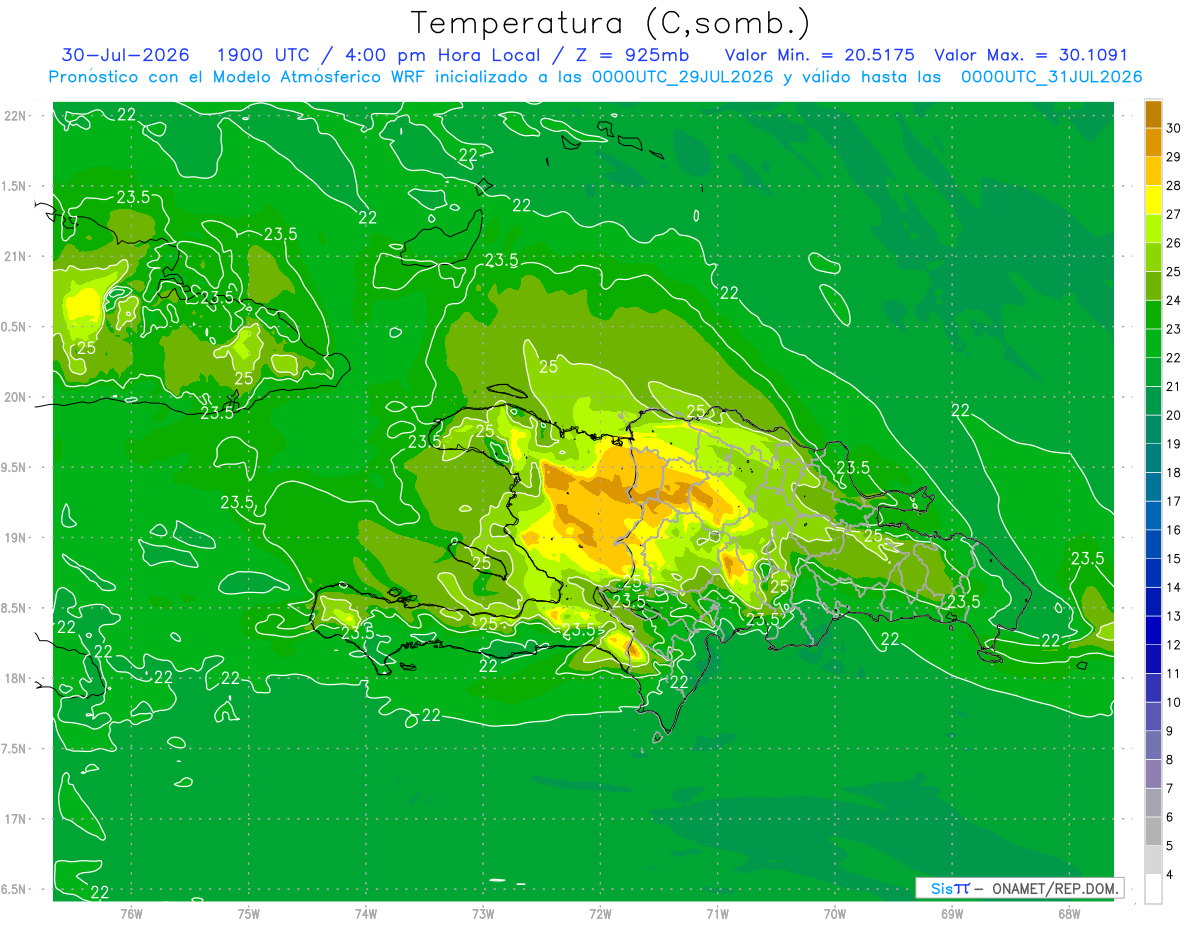Click the longitude axis label "70W"
Viewport: 1200px width, 927px height.
point(835,914)
